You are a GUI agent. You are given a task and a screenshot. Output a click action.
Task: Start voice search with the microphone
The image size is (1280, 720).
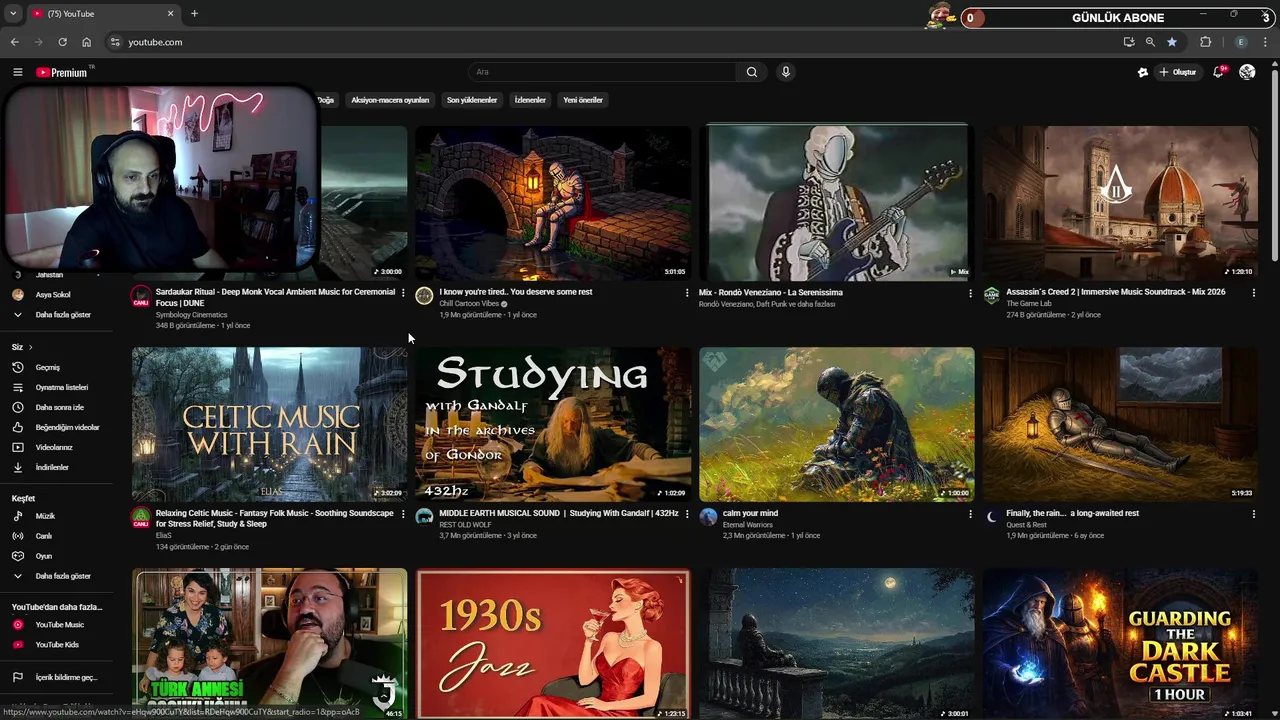point(785,72)
